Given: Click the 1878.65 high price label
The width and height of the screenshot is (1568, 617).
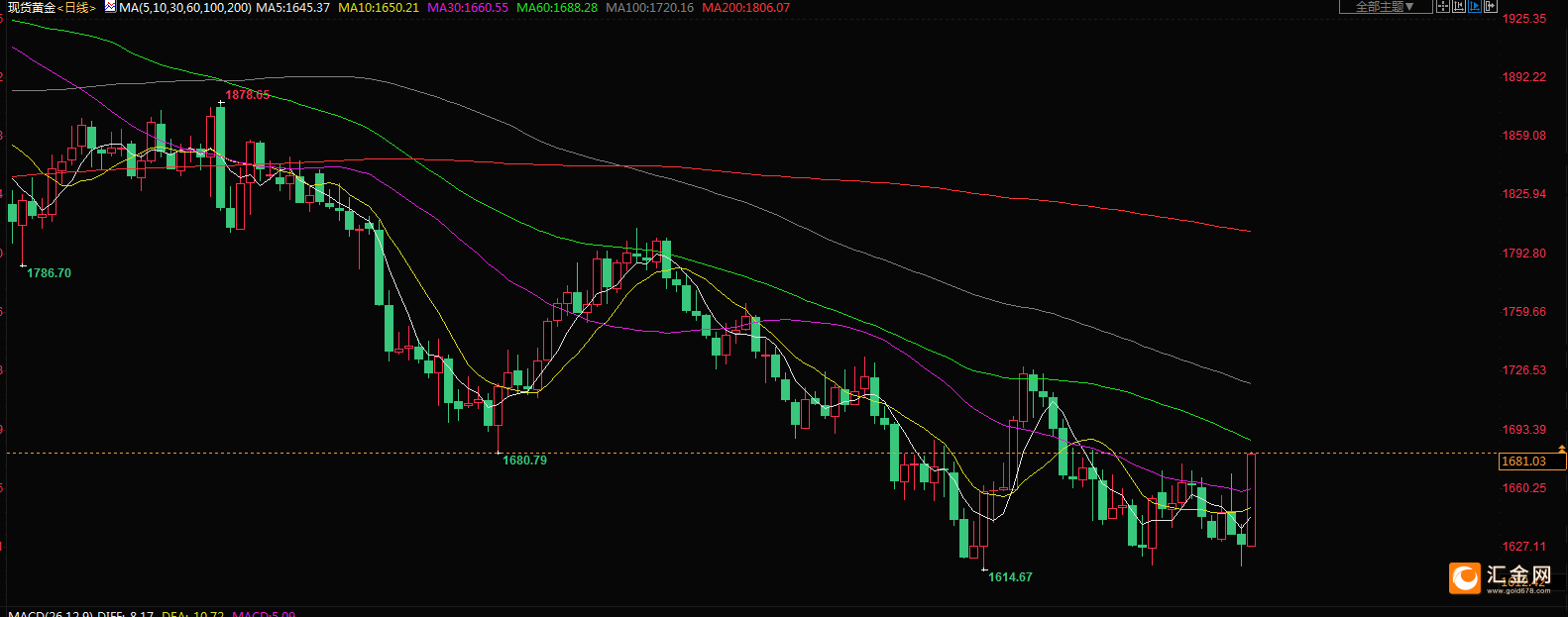Looking at the screenshot, I should click(248, 95).
